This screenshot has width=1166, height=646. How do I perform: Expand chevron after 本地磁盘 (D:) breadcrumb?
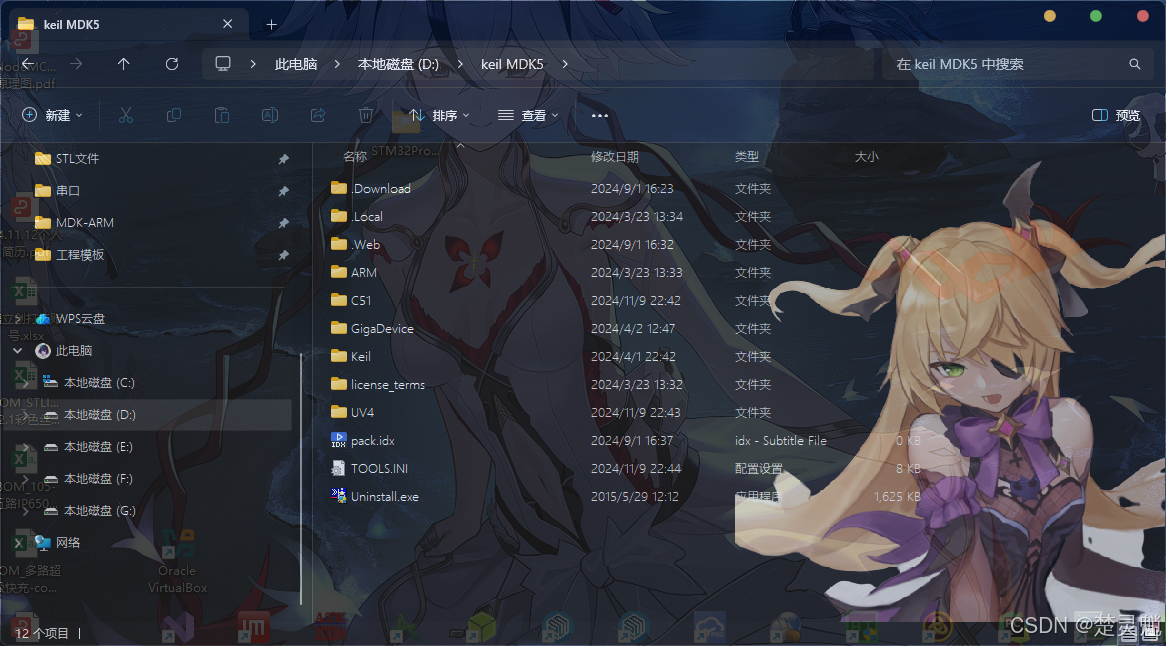tap(460, 64)
